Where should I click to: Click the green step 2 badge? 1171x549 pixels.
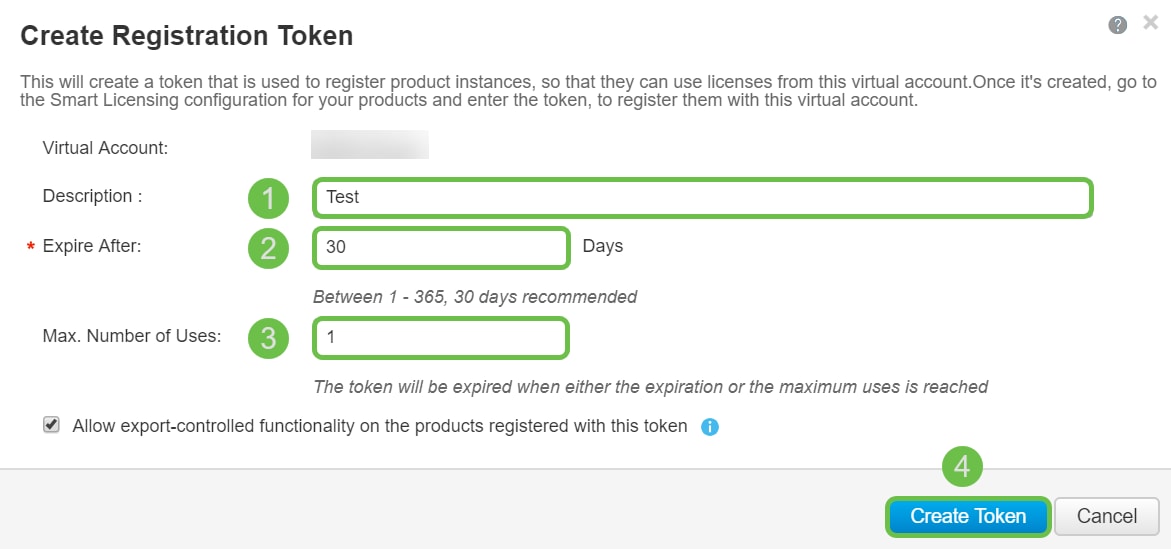click(x=268, y=247)
